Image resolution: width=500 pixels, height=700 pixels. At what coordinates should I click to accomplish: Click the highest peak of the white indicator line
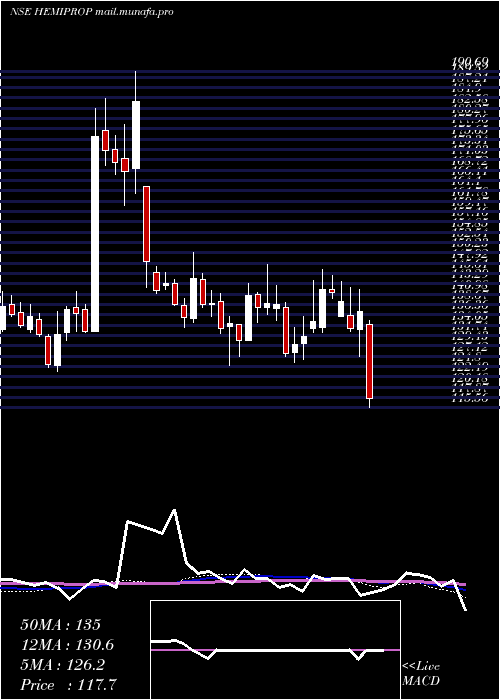click(x=174, y=510)
